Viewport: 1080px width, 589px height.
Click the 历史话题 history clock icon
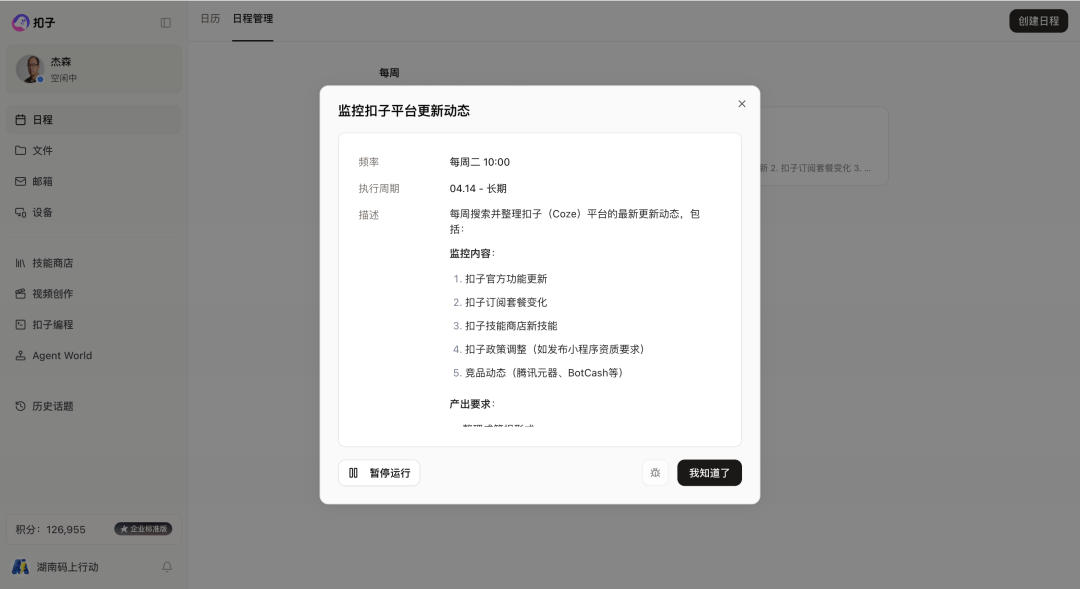point(21,406)
